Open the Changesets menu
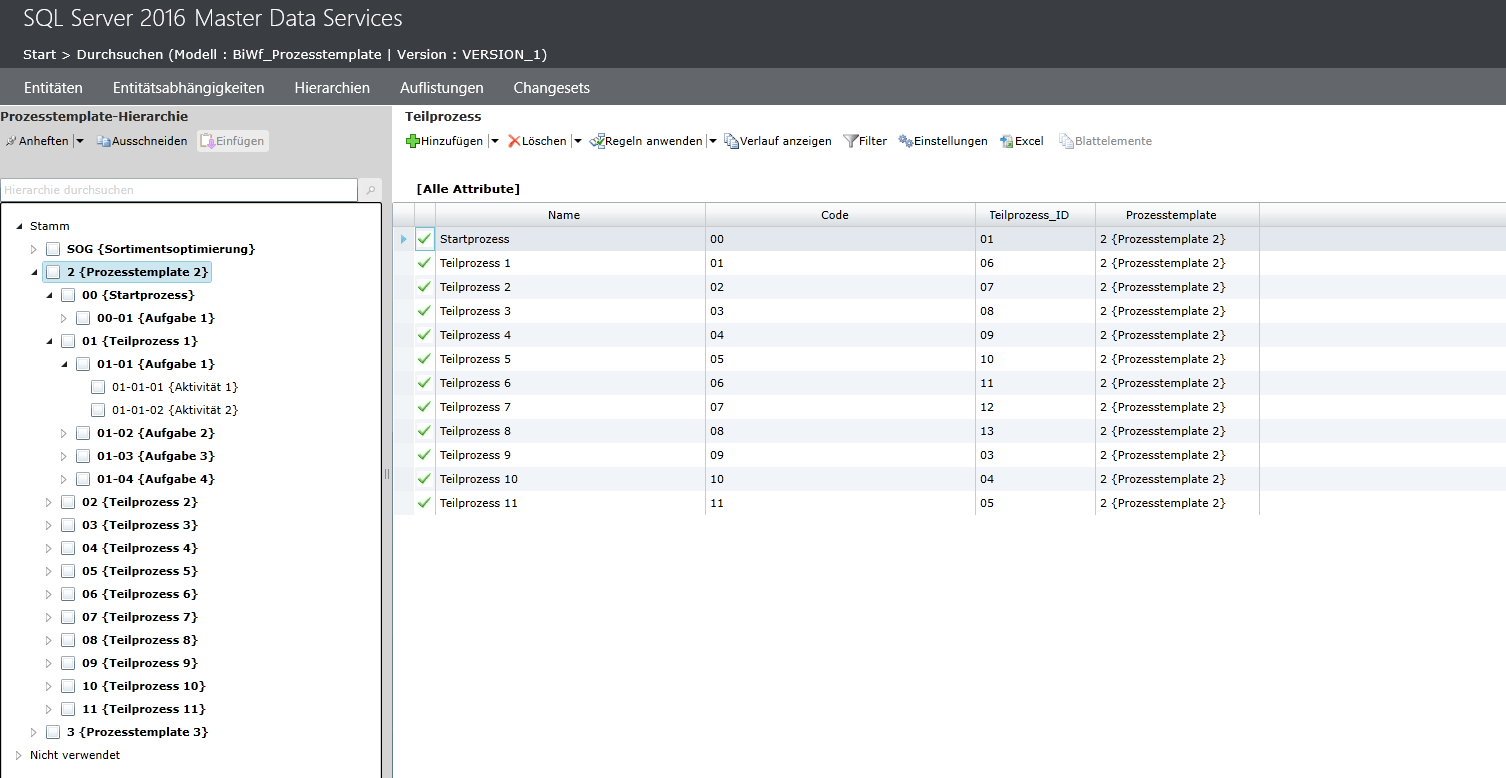This screenshot has height=778, width=1506. 551,87
